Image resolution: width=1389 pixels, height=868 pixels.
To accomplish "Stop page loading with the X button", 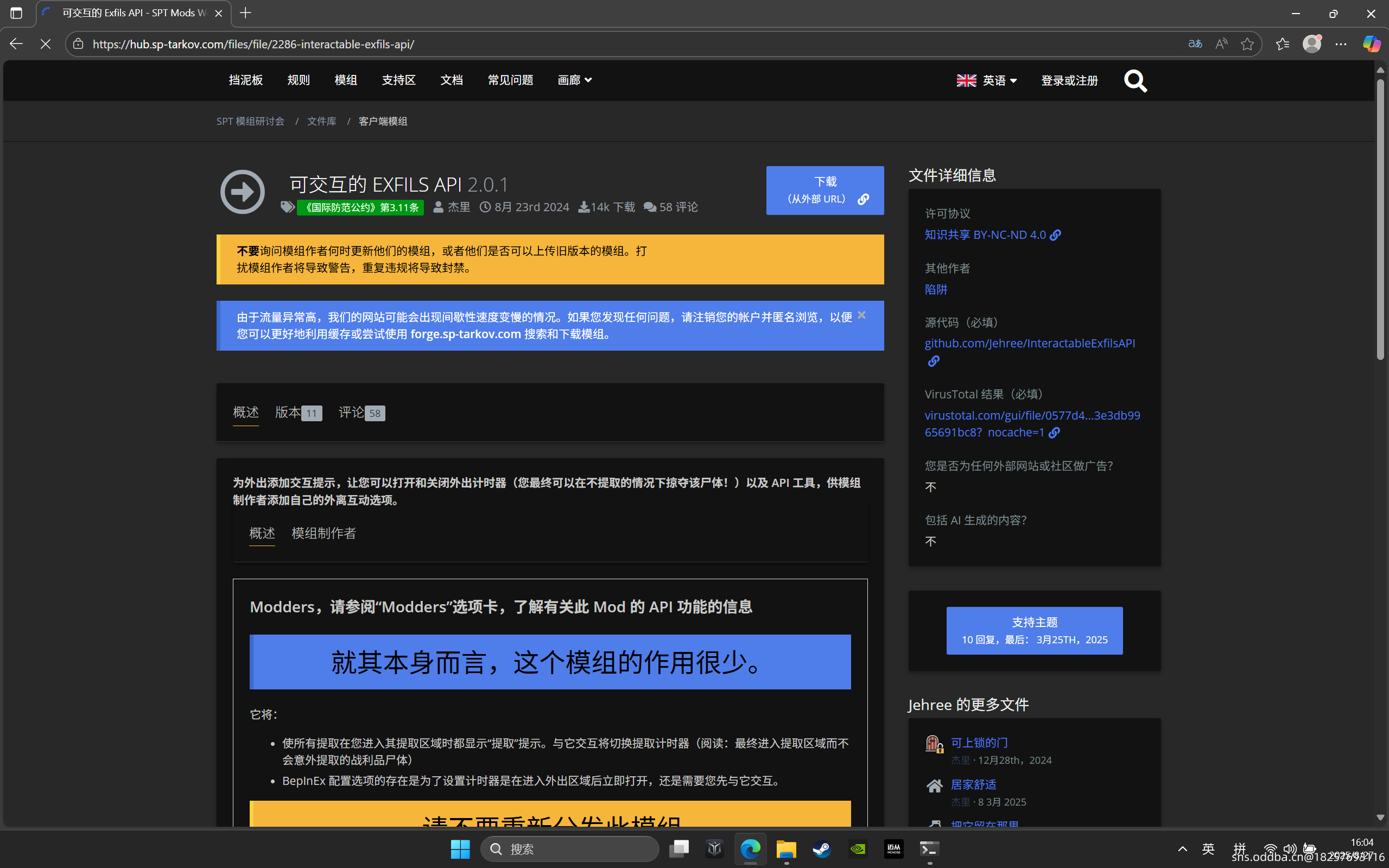I will (46, 44).
